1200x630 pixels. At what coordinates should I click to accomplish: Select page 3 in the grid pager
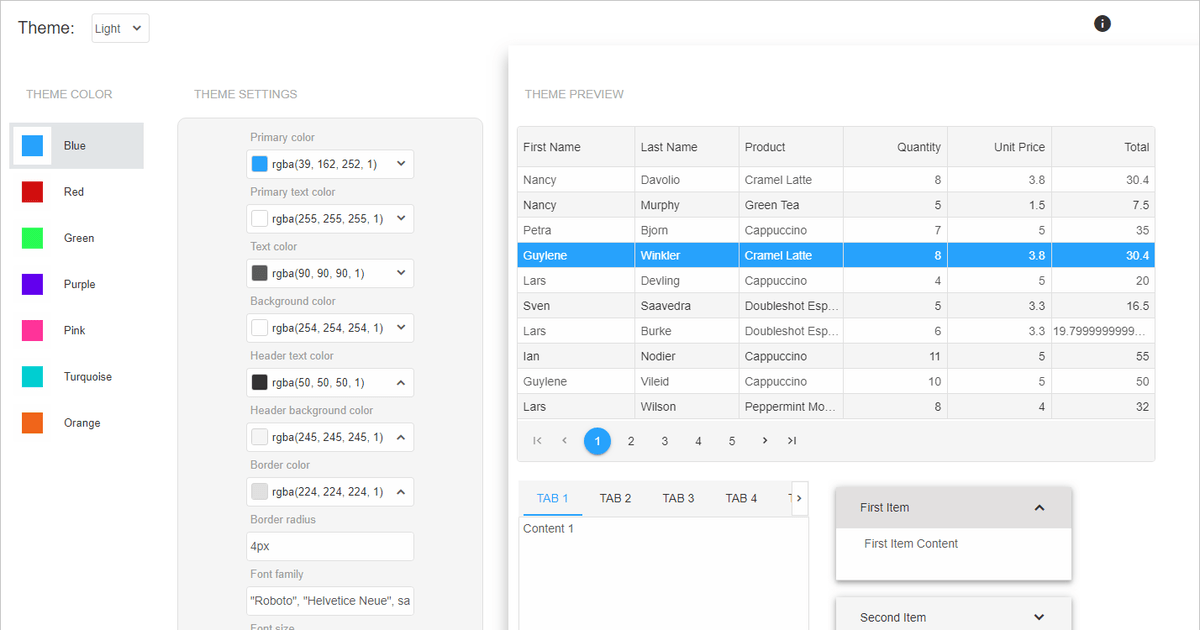[664, 440]
